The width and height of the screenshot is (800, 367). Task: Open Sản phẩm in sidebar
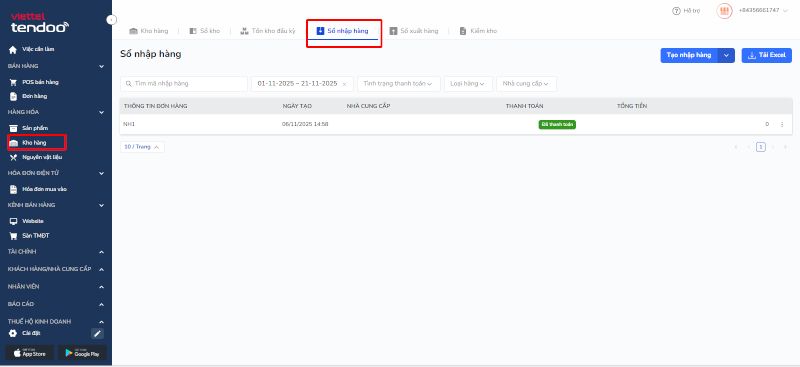pos(29,128)
